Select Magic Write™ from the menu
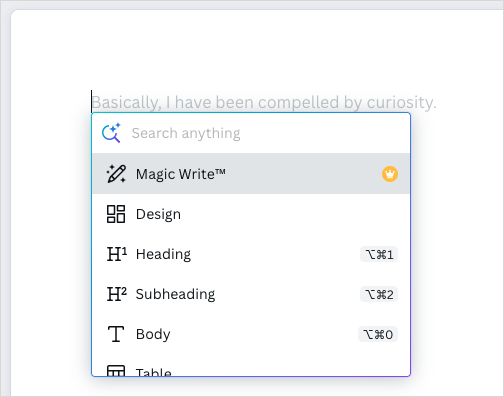This screenshot has height=397, width=504. [251, 174]
